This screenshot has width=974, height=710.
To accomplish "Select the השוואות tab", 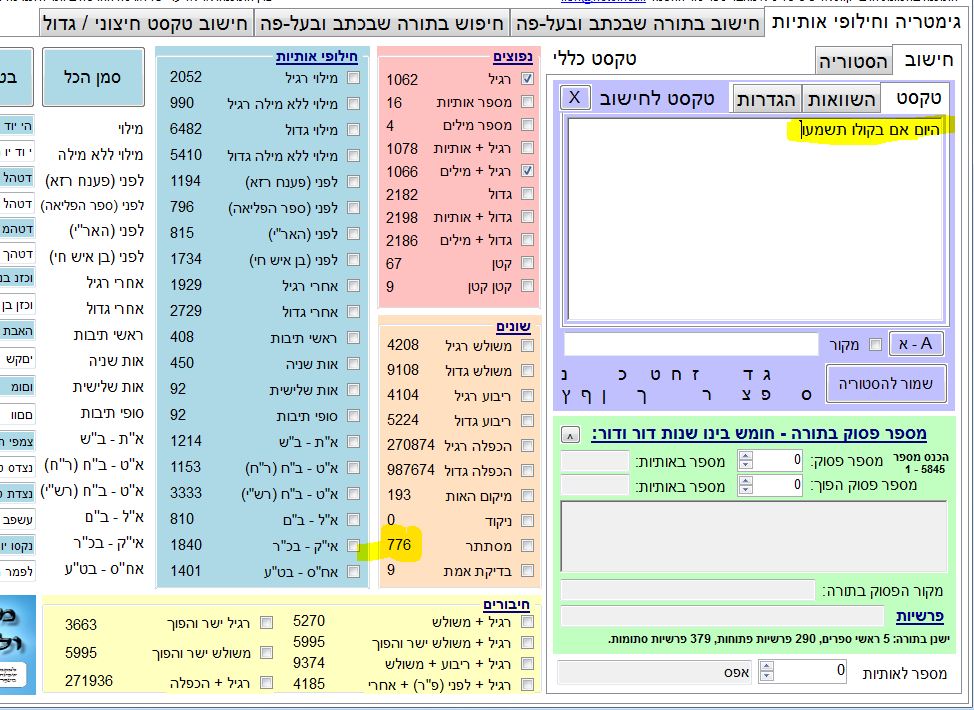I will [842, 98].
